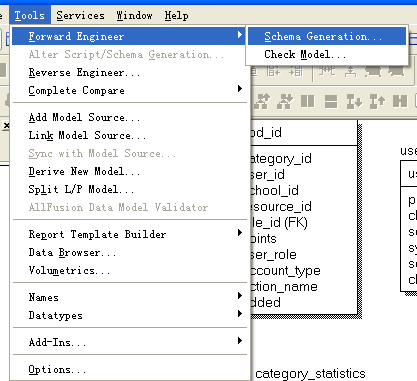Open the Window menu
417x381 pixels.
click(134, 15)
